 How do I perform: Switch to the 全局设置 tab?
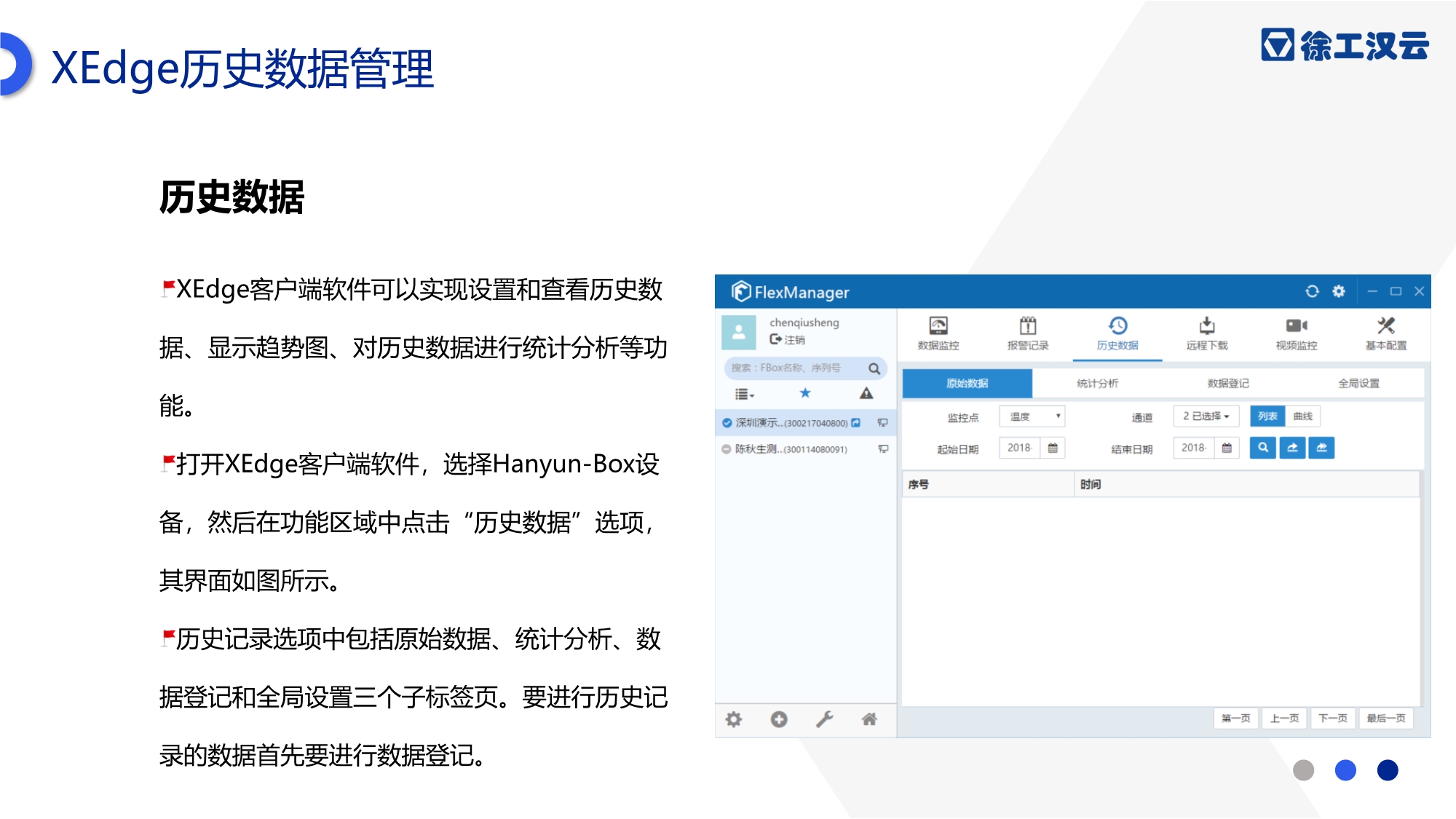pos(1358,383)
